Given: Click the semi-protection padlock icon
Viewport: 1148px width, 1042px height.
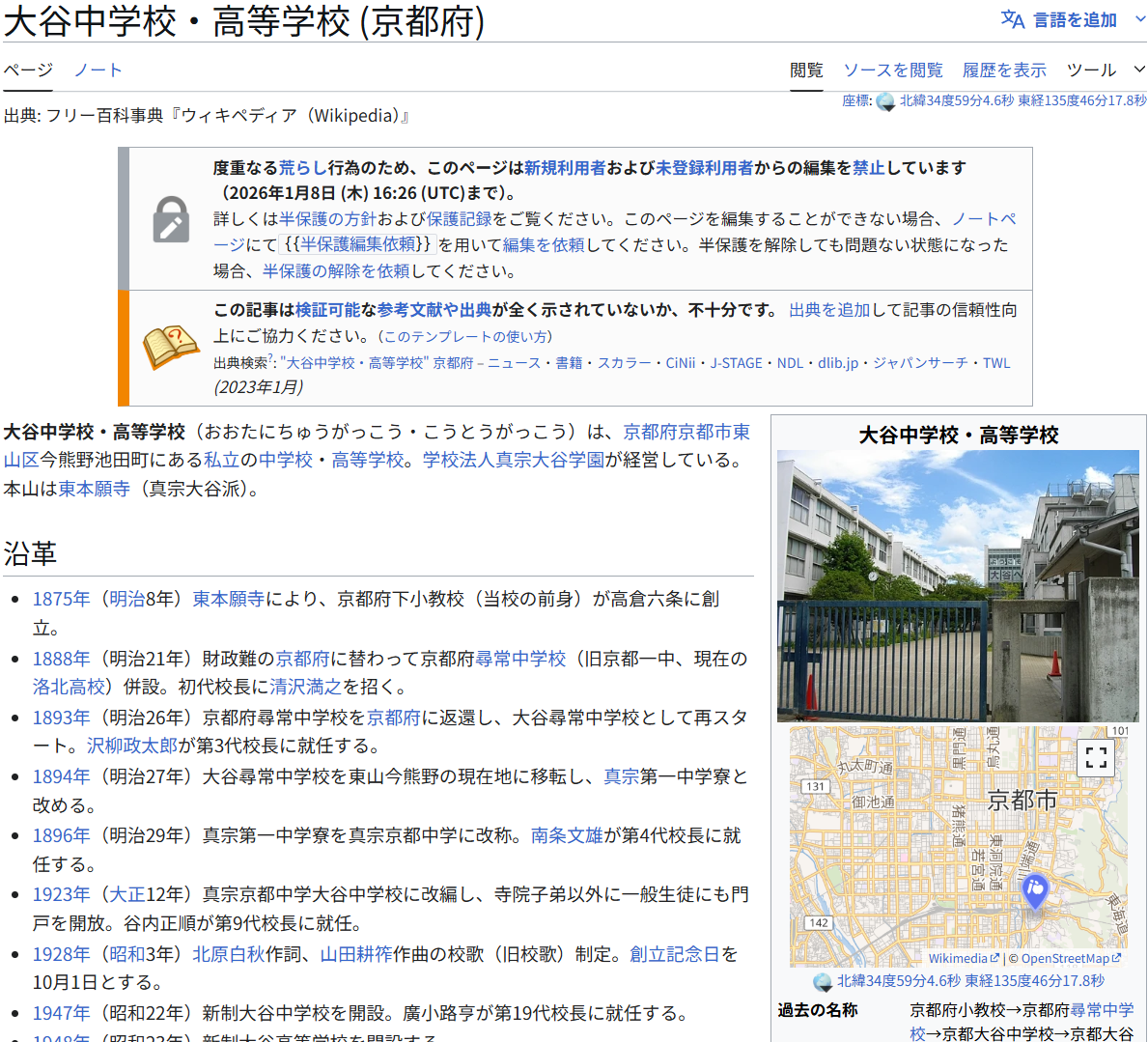Looking at the screenshot, I should [171, 219].
